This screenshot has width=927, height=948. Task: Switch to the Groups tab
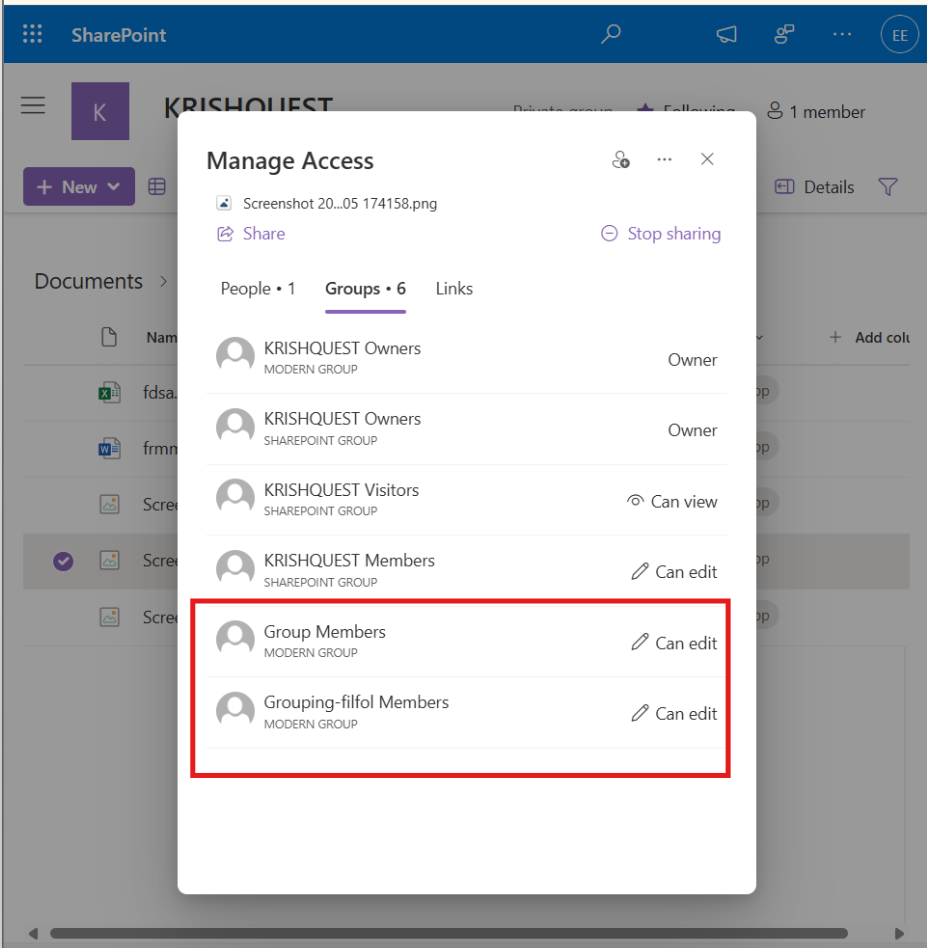[365, 289]
